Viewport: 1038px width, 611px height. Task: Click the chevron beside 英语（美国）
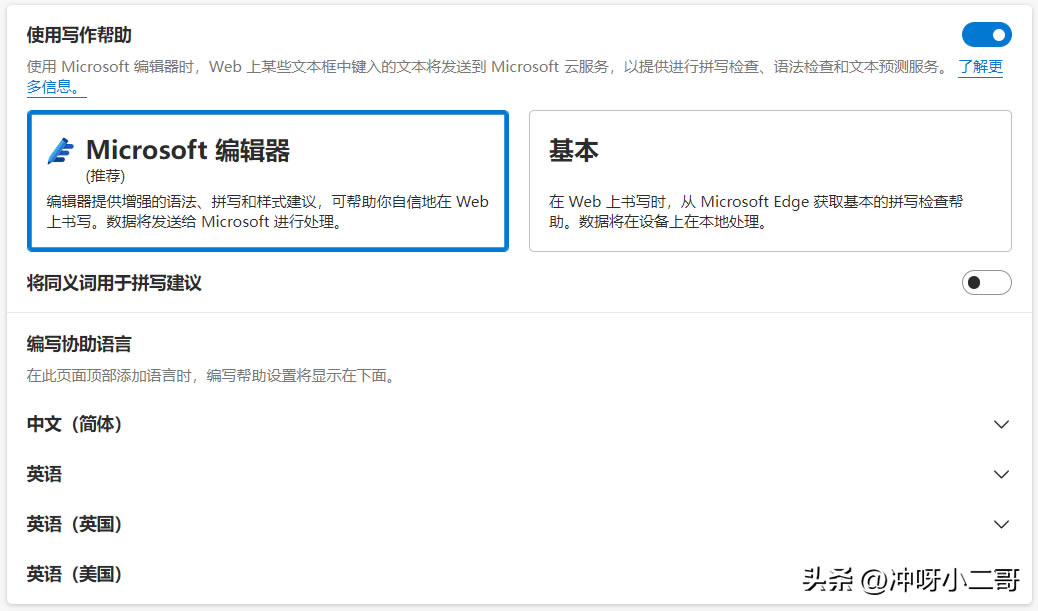click(x=1001, y=574)
